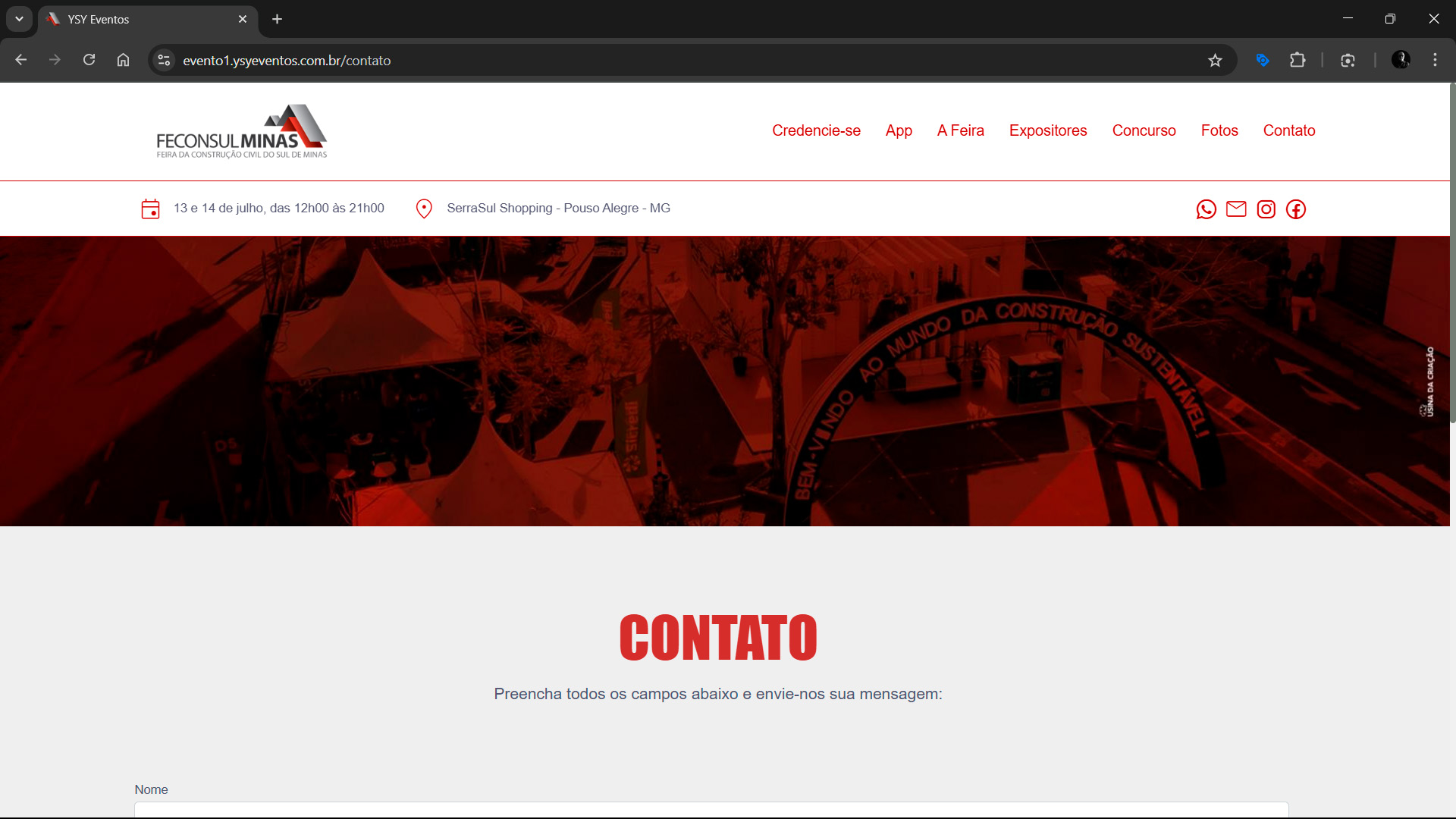The height and width of the screenshot is (819, 1456).
Task: Click the site information icon in address bar
Action: click(x=164, y=60)
